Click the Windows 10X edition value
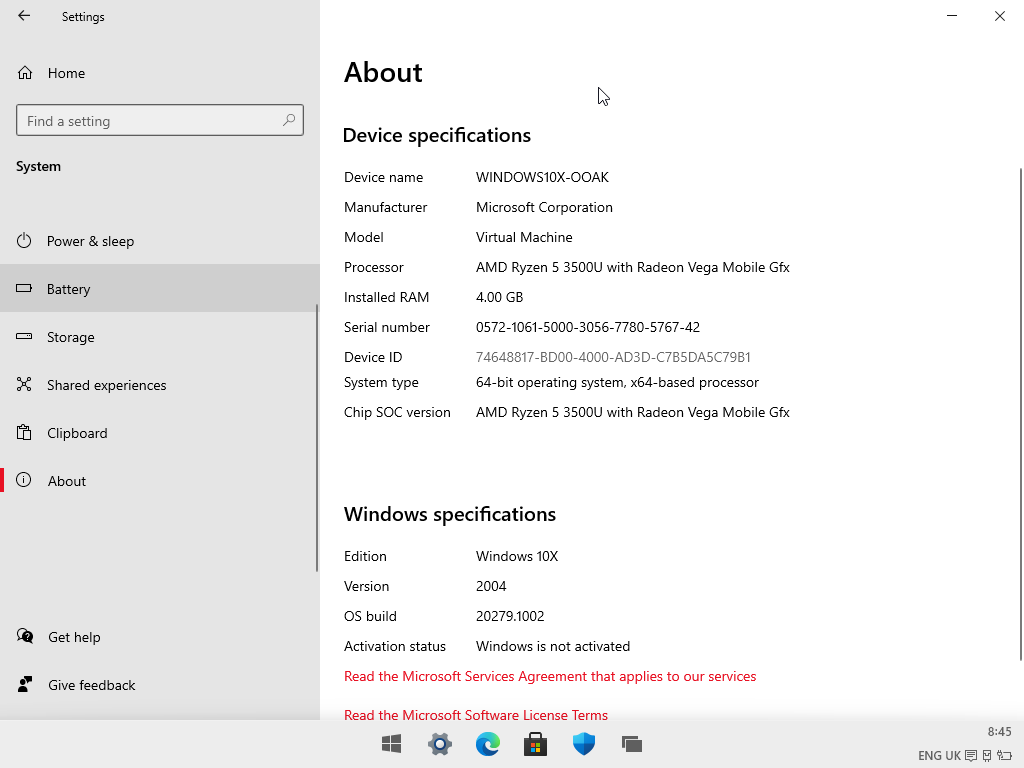 click(517, 556)
